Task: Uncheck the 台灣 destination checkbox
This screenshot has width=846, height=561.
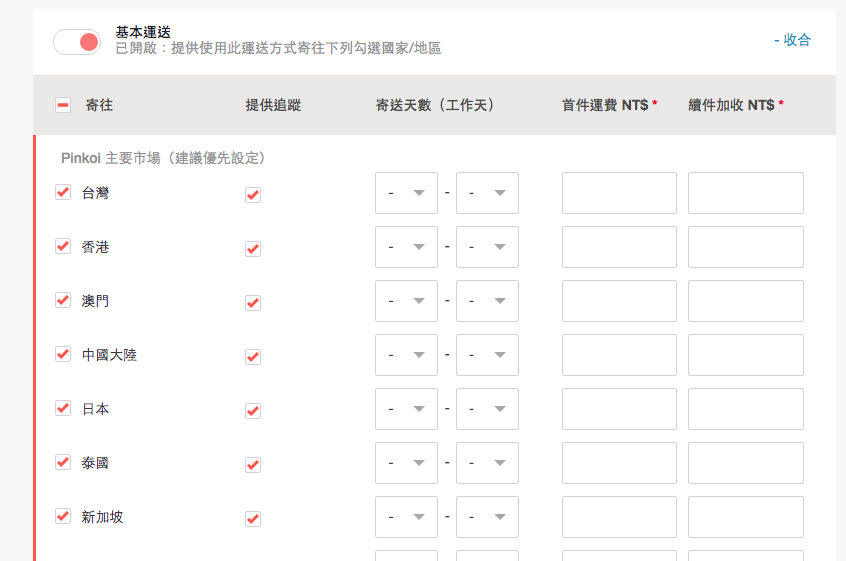Action: (63, 192)
